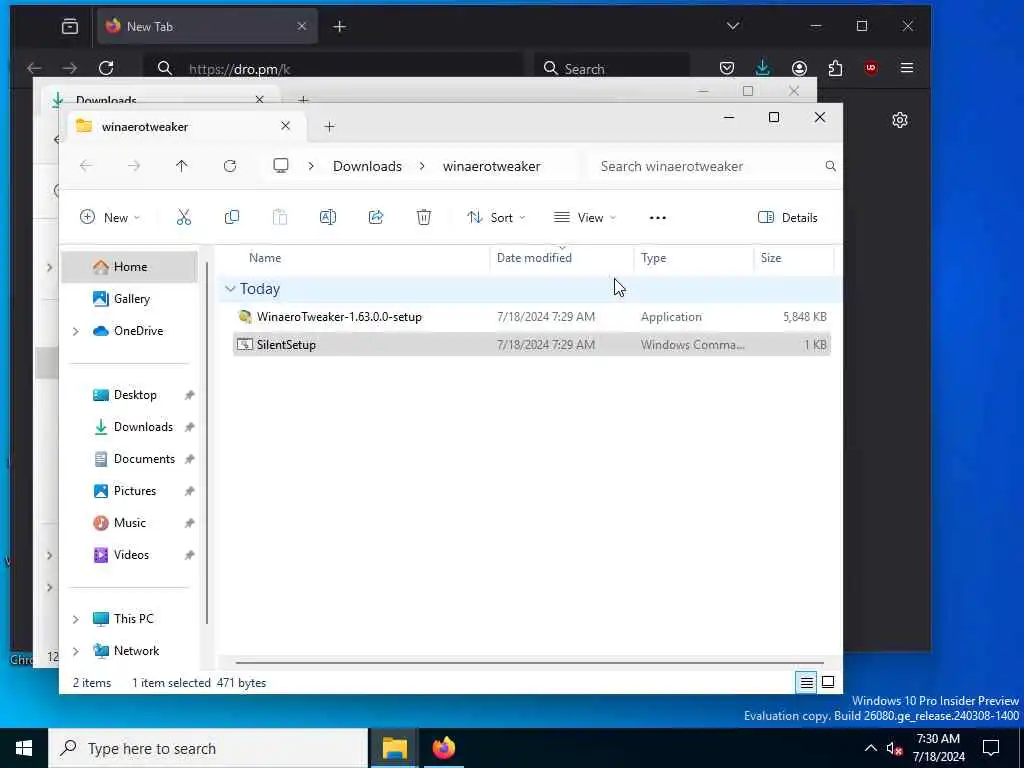Click the Share icon in Explorer toolbar
This screenshot has width=1024, height=768.
coord(376,217)
